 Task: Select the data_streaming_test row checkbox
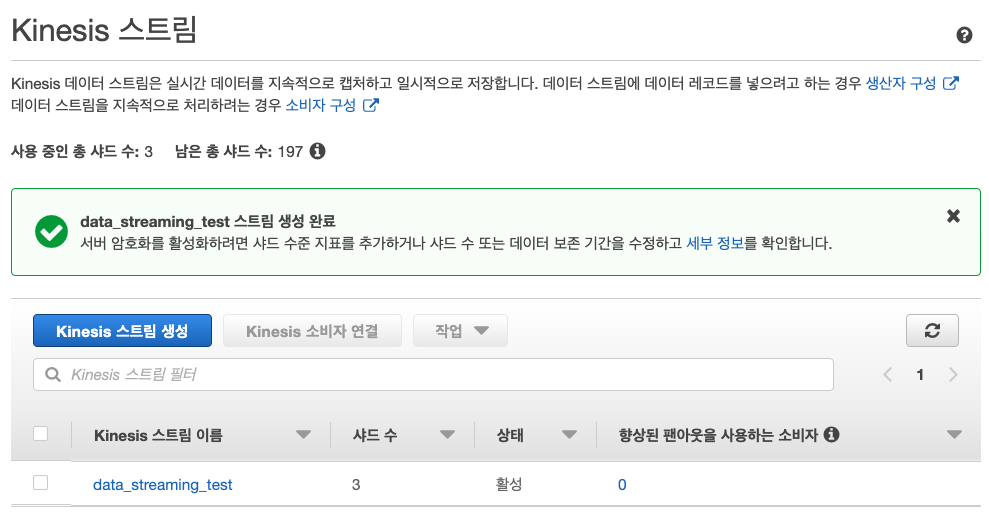click(x=40, y=482)
